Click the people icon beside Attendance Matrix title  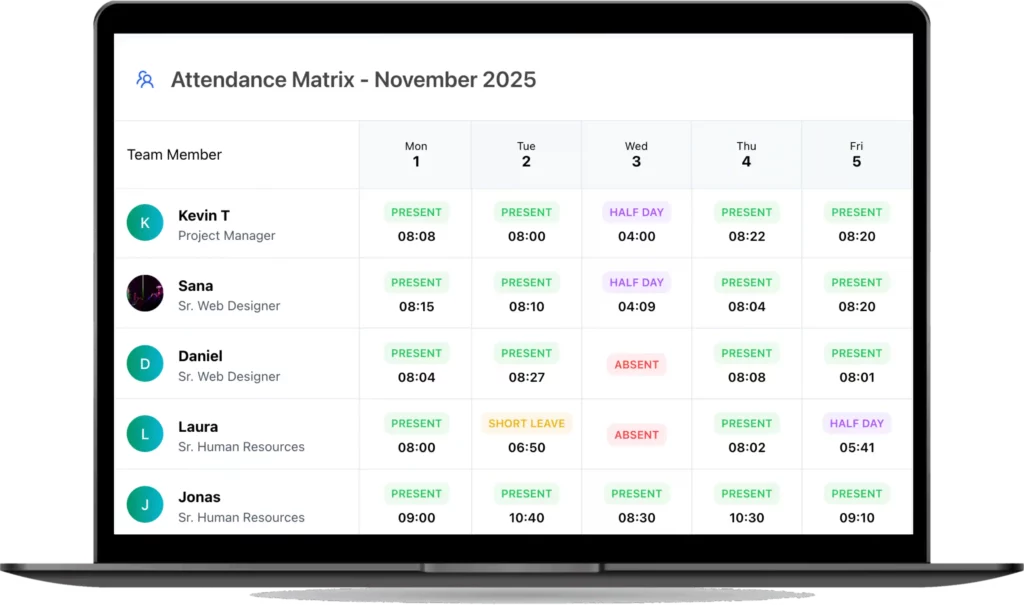[145, 80]
